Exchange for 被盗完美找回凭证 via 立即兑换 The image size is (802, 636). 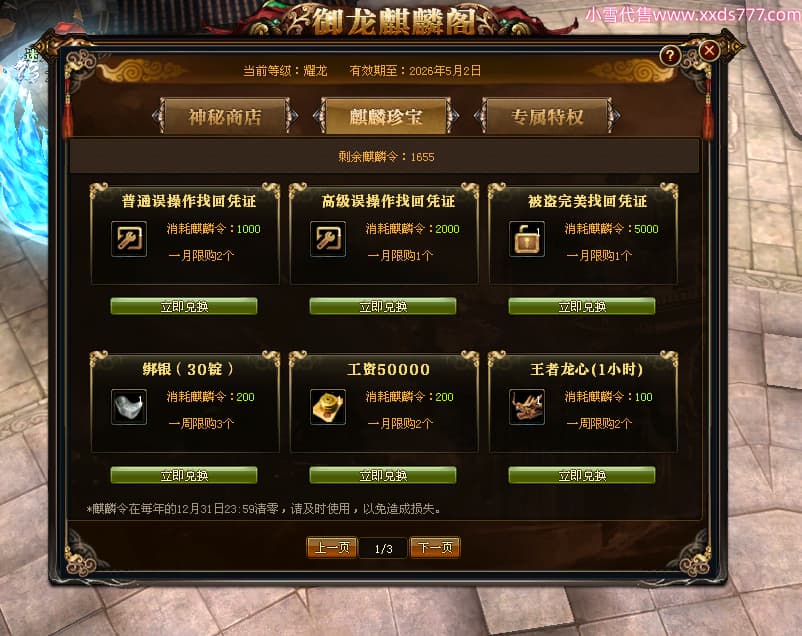tap(582, 306)
